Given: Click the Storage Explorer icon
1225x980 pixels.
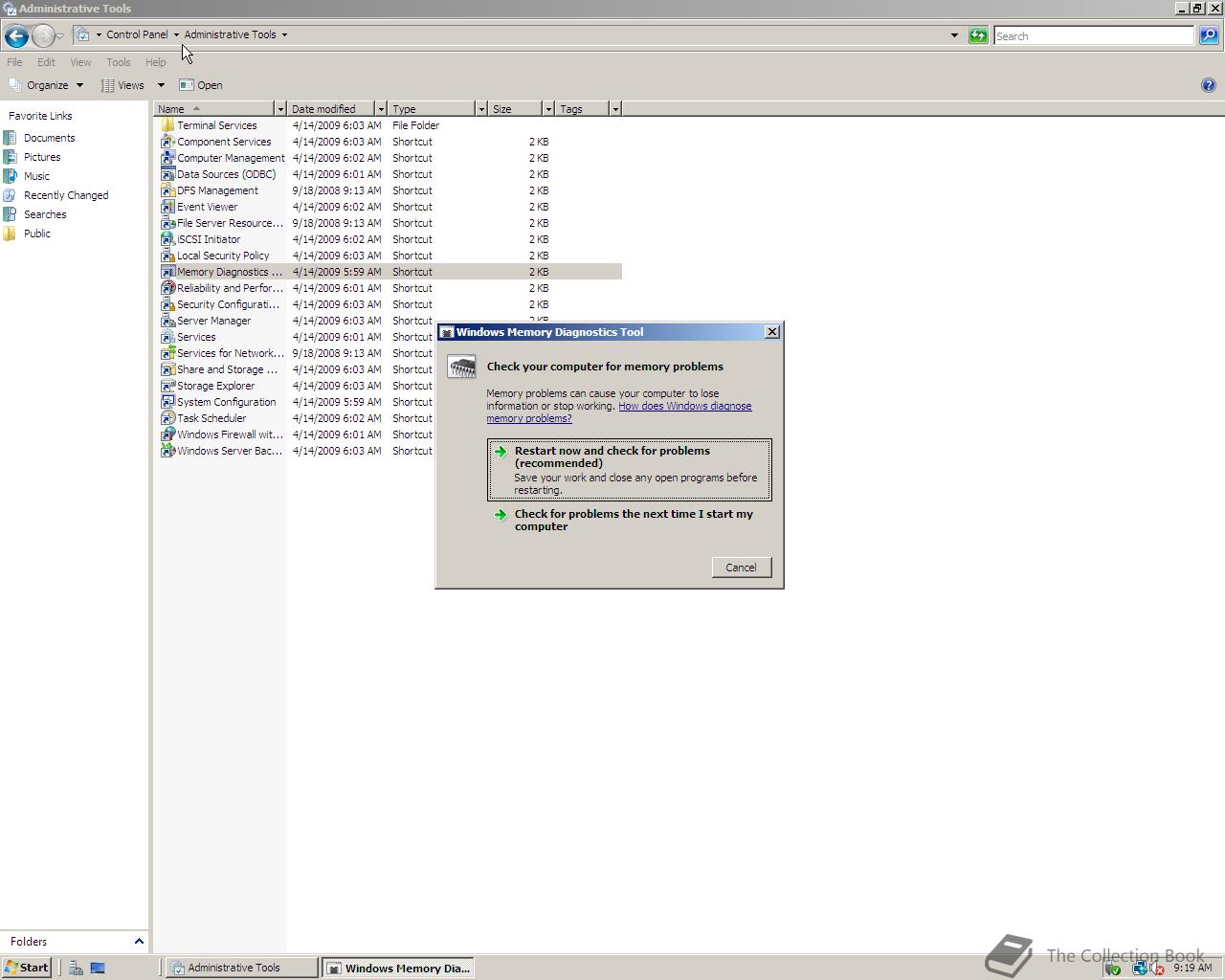Looking at the screenshot, I should pos(167,386).
